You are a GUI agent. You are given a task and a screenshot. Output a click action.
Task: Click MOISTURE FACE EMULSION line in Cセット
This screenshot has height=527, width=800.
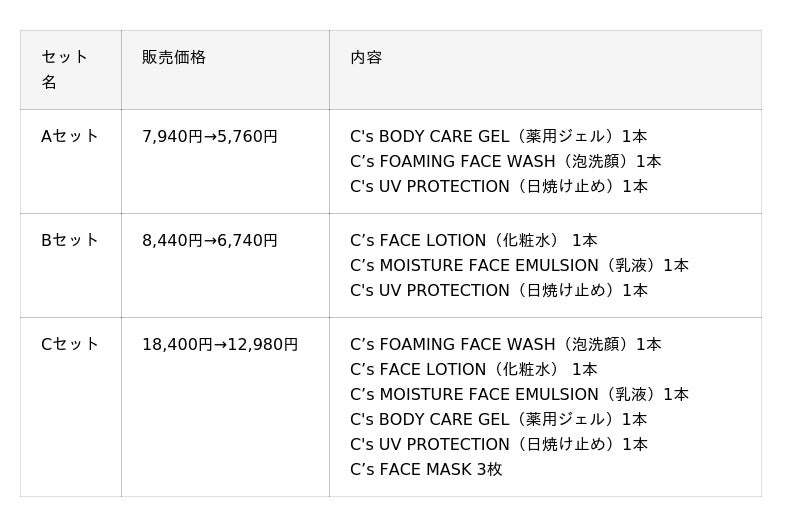(519, 394)
